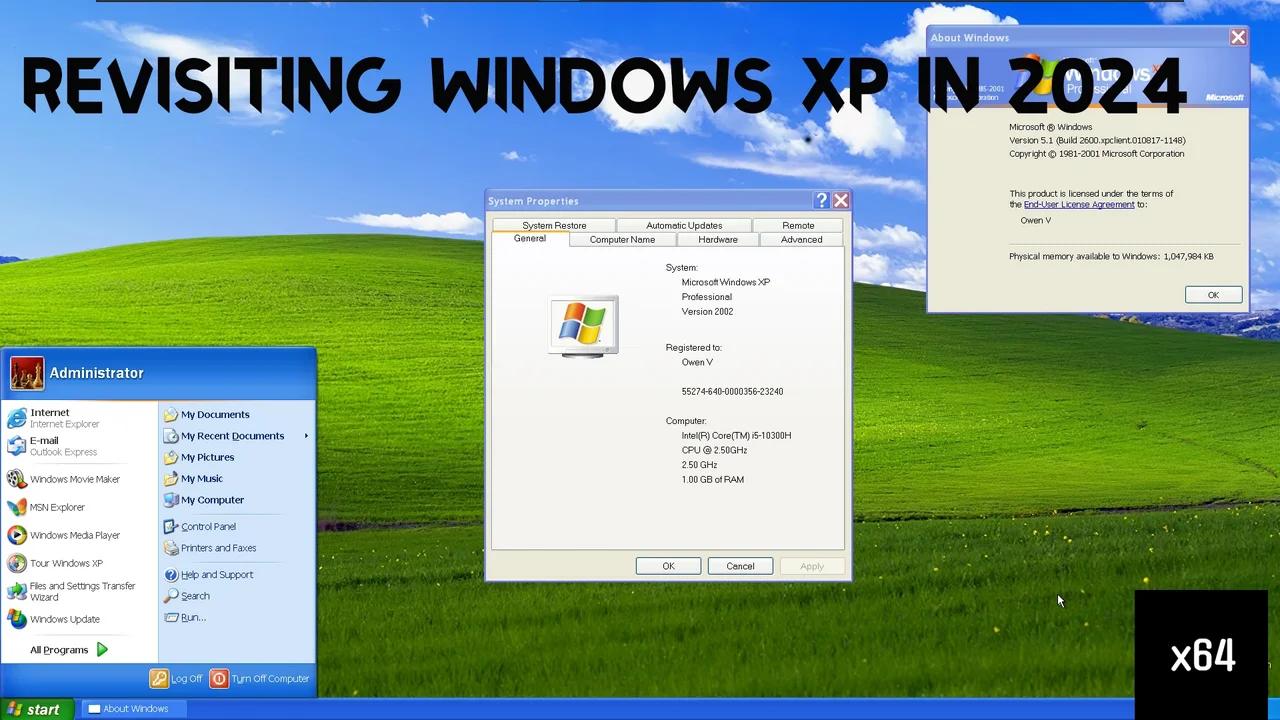Screen dimensions: 1280x720
Task: Click the help question mark in System Properties
Action: [x=822, y=201]
